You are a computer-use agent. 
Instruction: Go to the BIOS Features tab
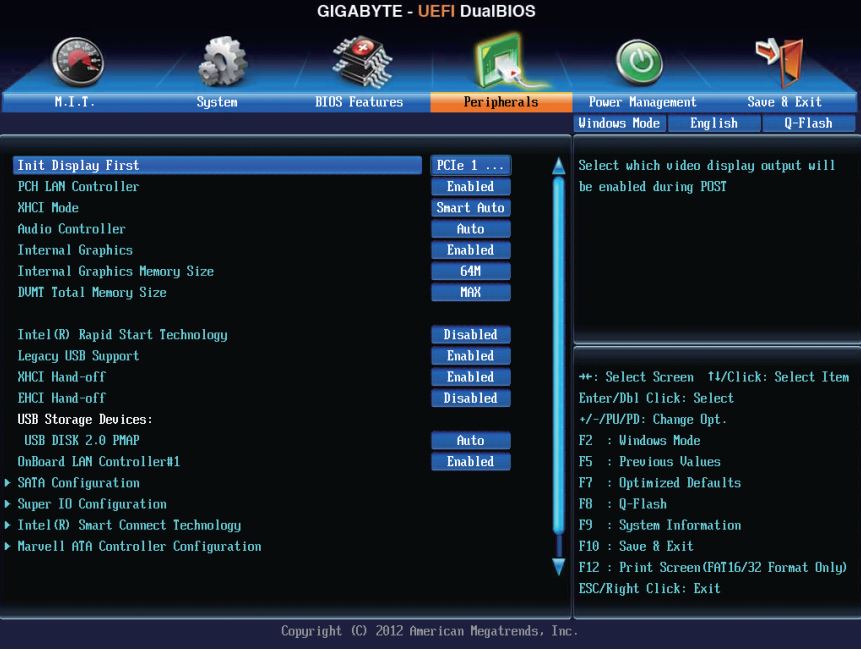(x=359, y=102)
